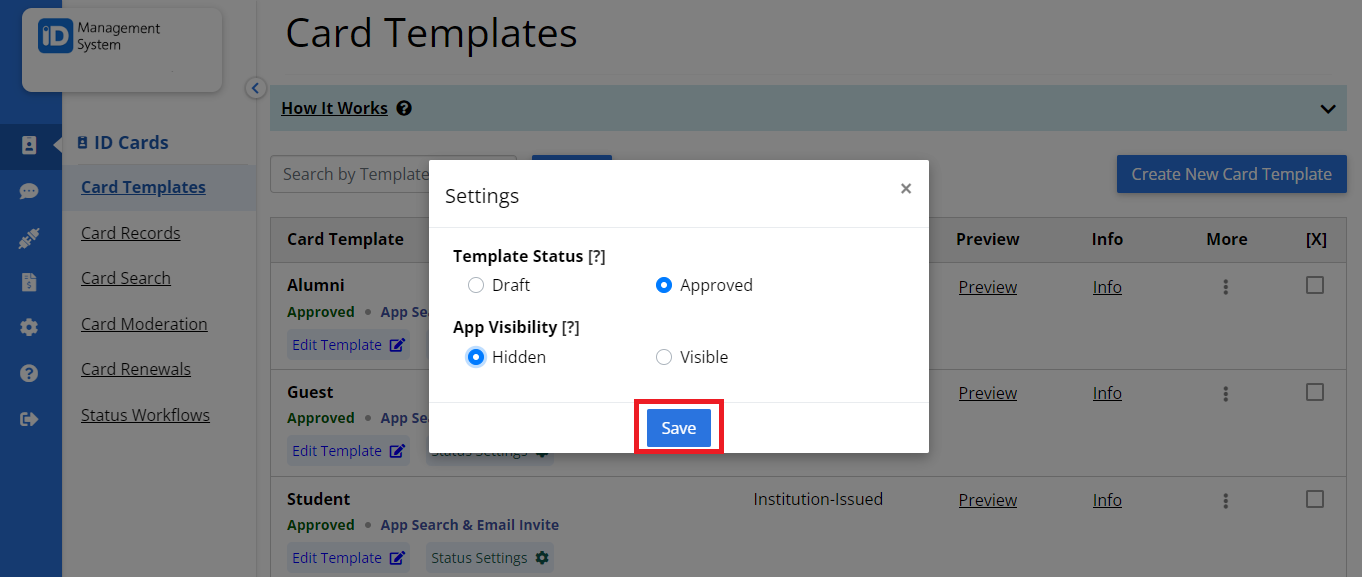This screenshot has height=577, width=1362.
Task: Check the selection checkbox for the Student row
Action: pos(1315,501)
